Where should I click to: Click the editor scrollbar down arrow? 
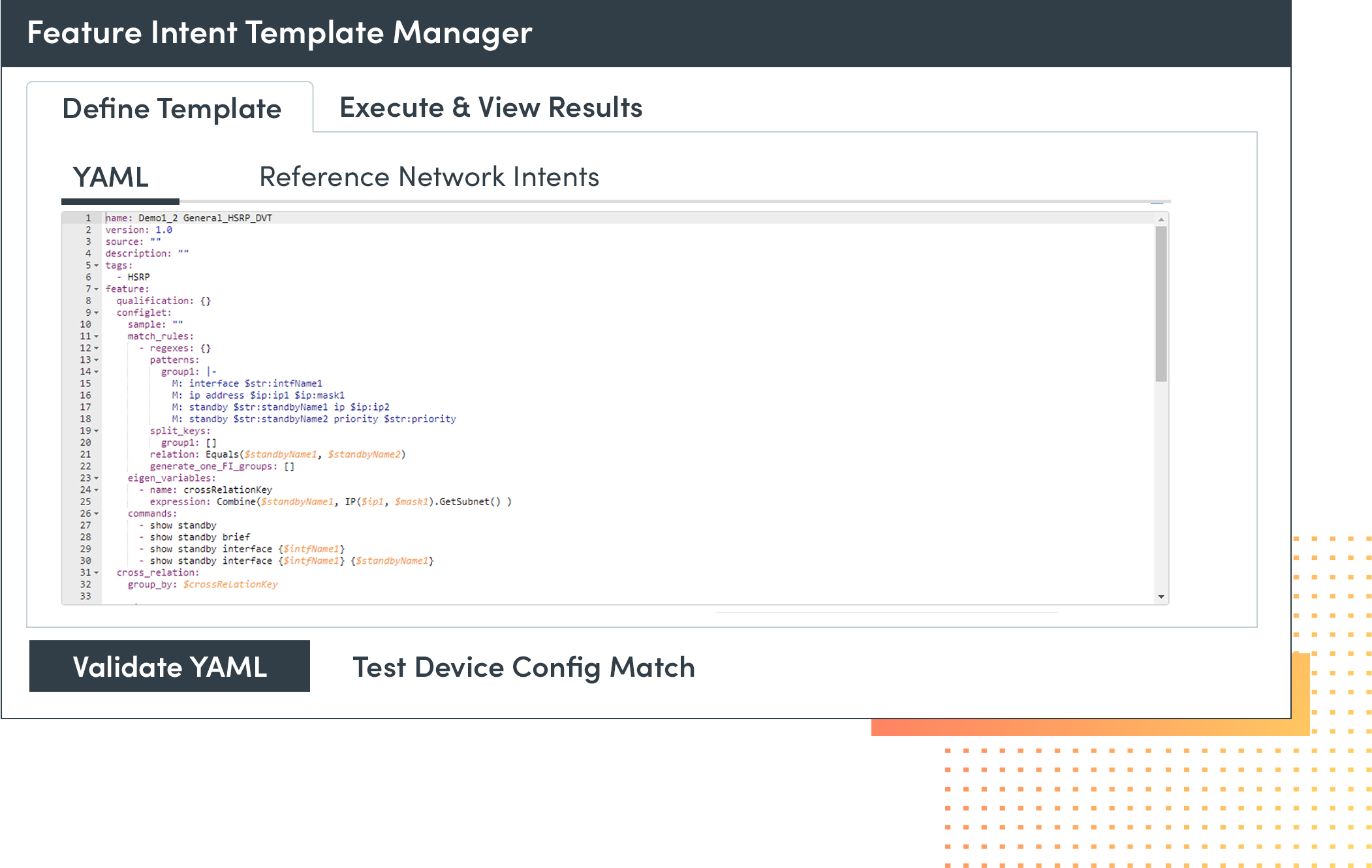coord(1161,597)
